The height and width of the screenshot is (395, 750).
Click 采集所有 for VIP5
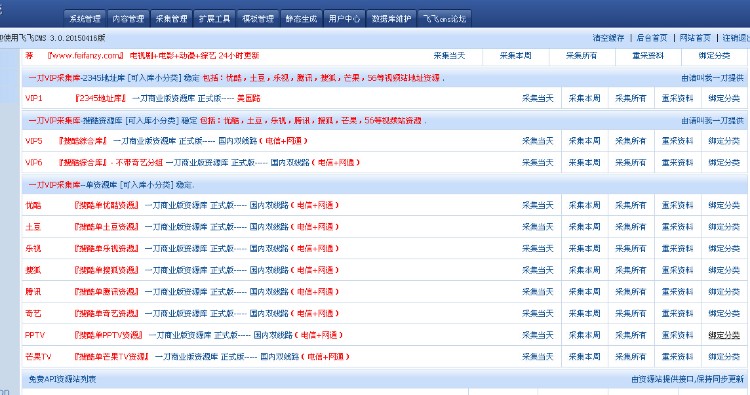click(630, 141)
